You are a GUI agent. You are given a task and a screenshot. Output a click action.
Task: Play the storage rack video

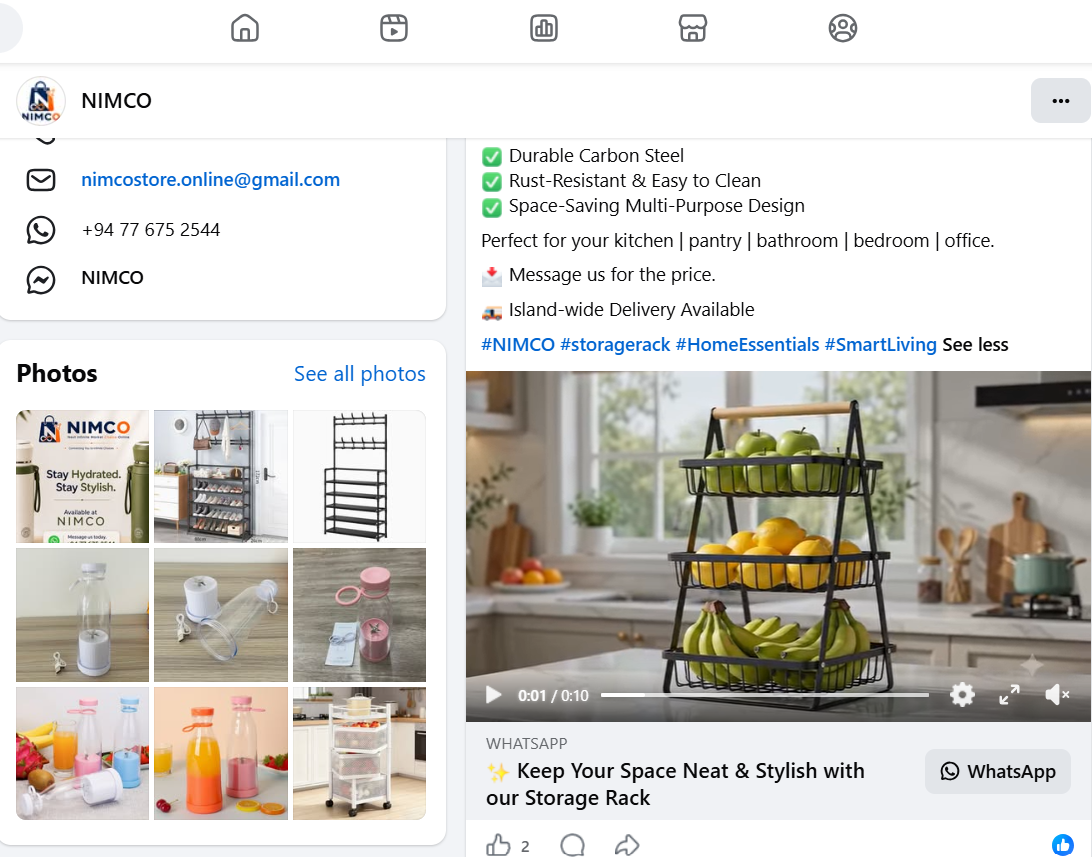(494, 695)
